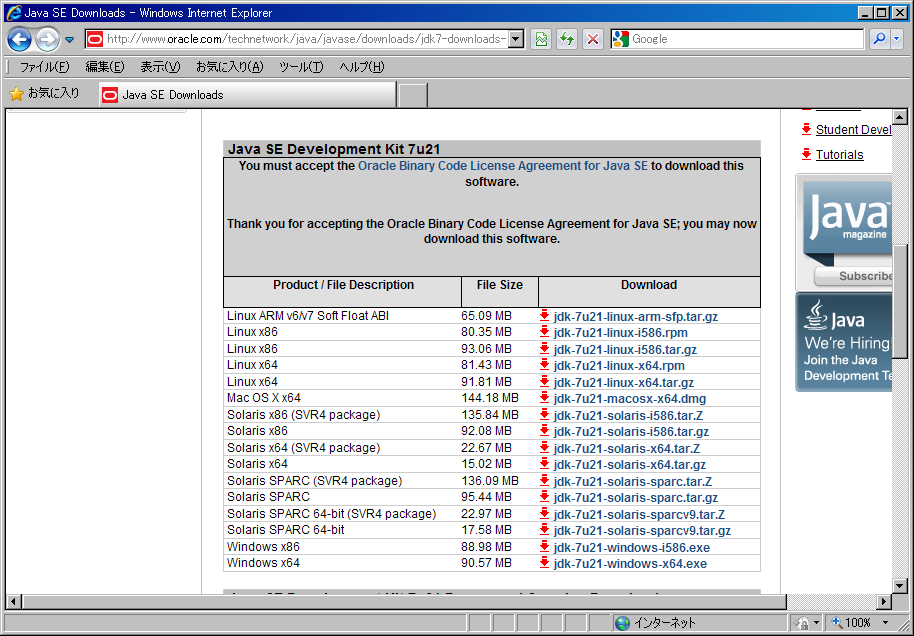Click red arrow icon beside Tutorials
The height and width of the screenshot is (636, 914).
pyautogui.click(x=806, y=154)
